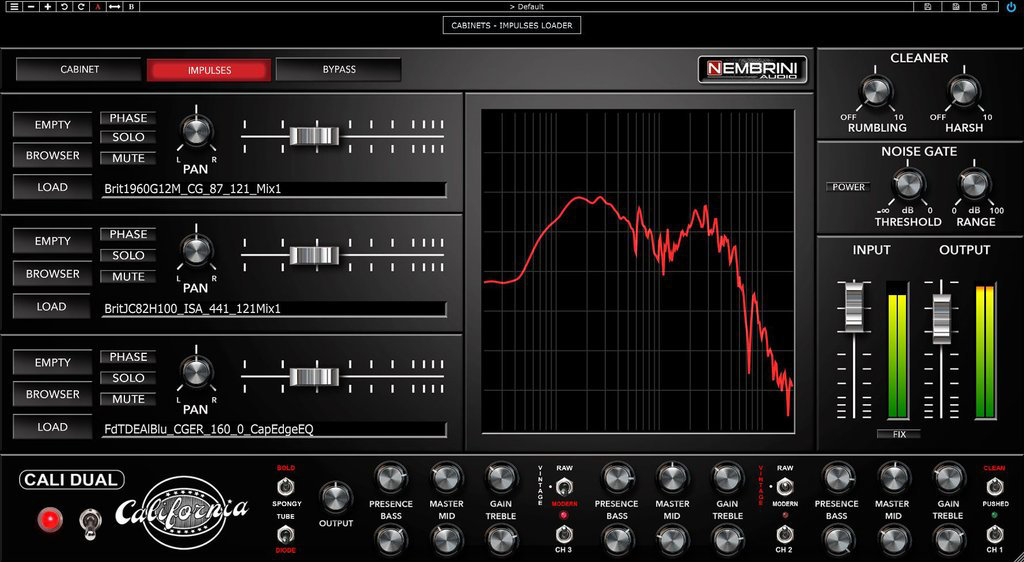Click the HARSH knob in Cleaner
Screen dimensions: 1024x562
pyautogui.click(x=964, y=92)
